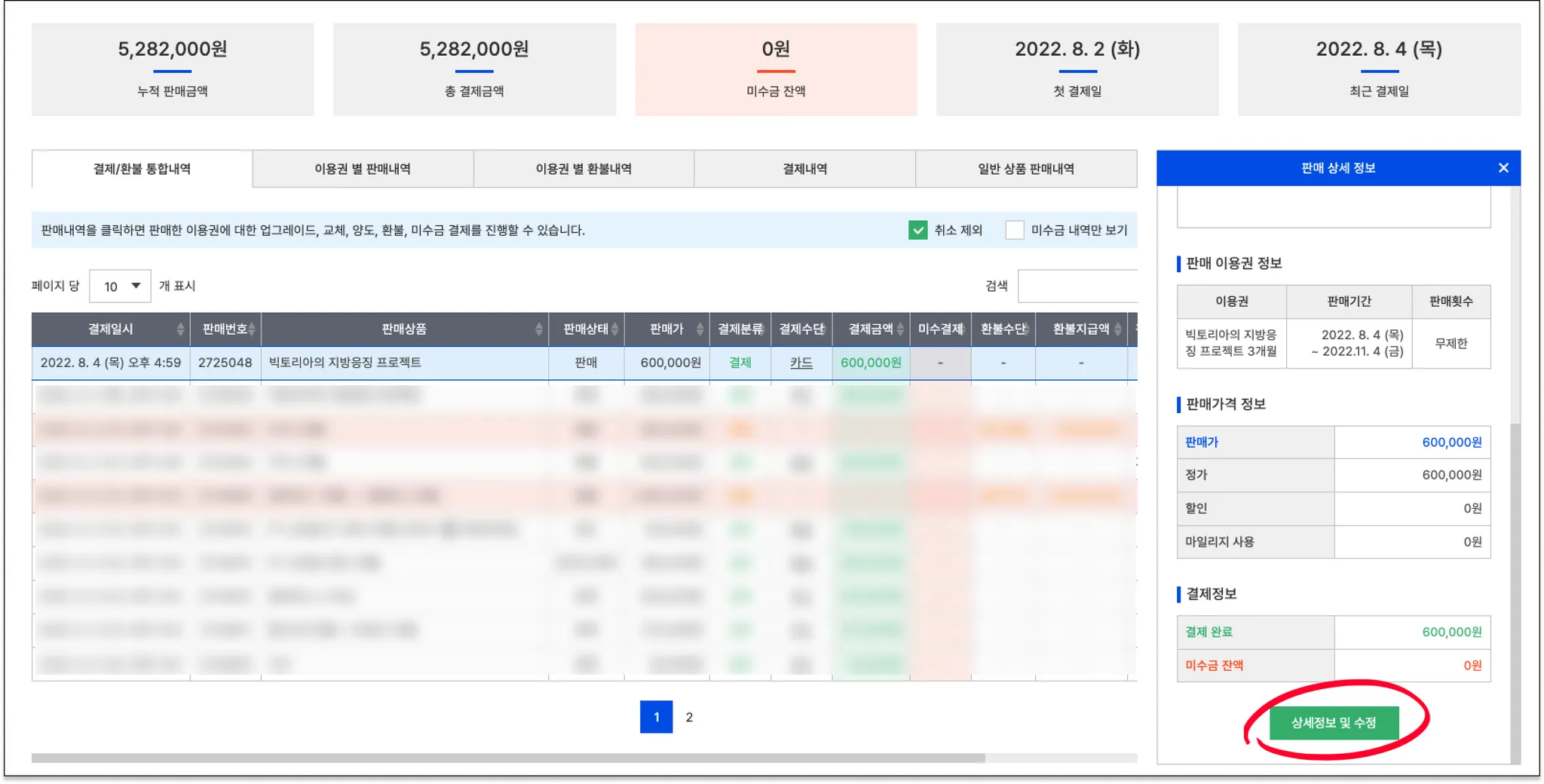The image size is (1544, 784).
Task: Click the 빅토리아의 지방응징 프로젝트 3개월 pass cell
Action: pos(1232,344)
